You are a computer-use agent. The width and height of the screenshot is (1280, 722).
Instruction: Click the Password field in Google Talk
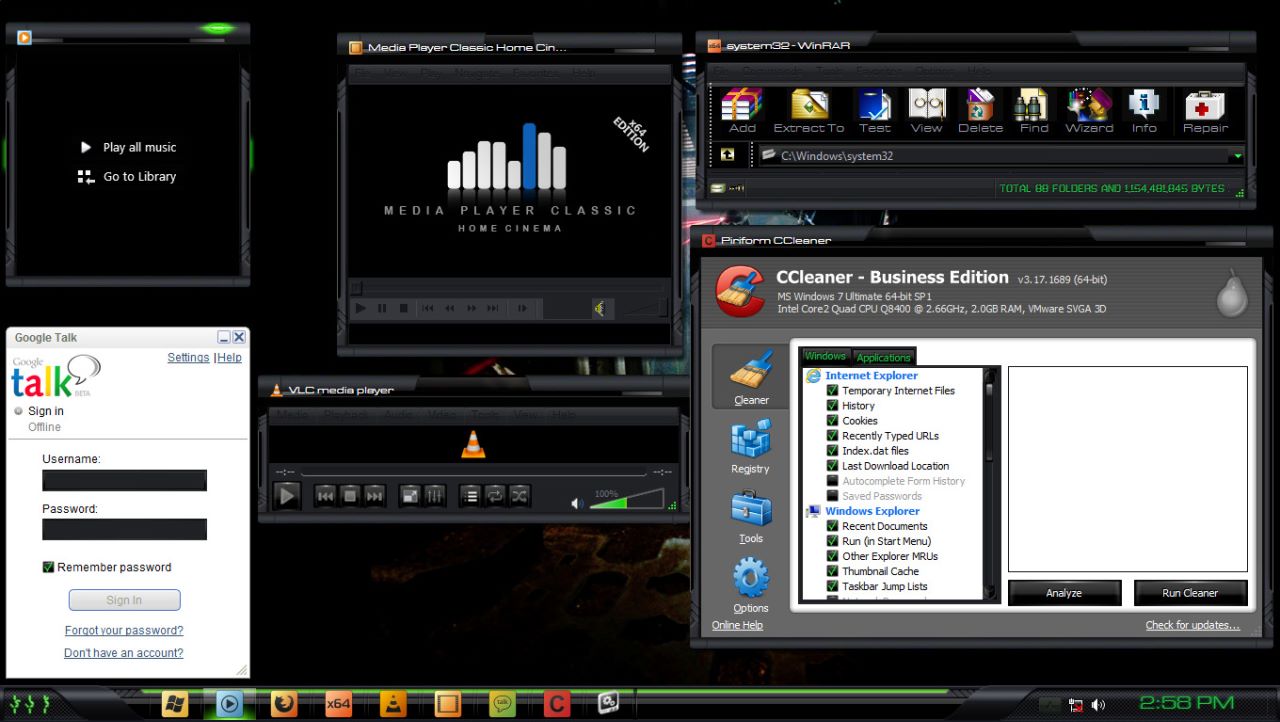(x=124, y=530)
